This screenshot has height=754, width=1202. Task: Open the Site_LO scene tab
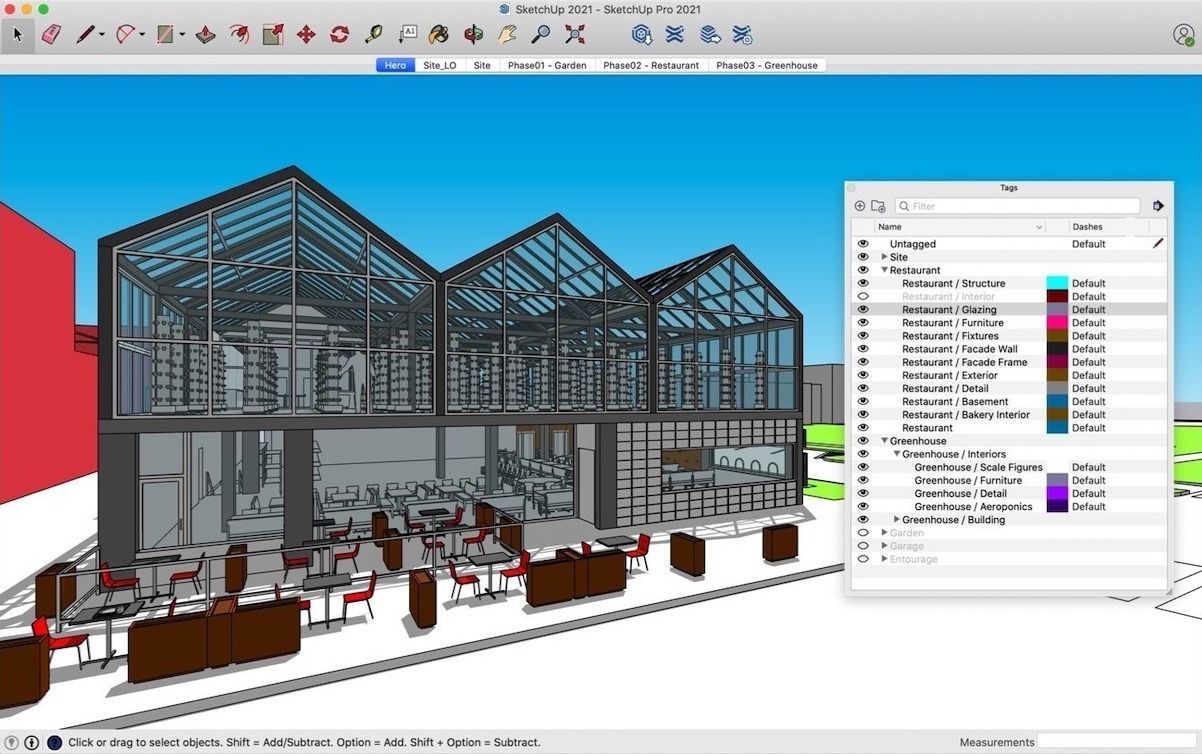tap(440, 65)
